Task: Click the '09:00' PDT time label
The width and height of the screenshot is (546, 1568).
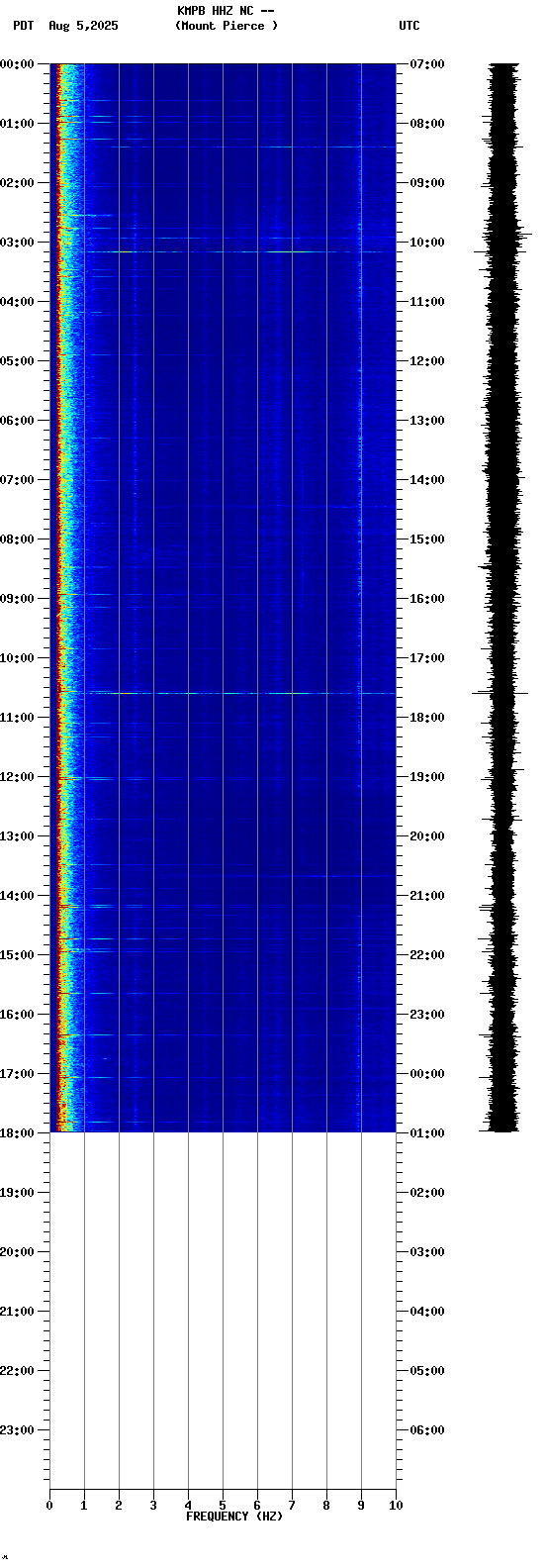Action: point(17,599)
